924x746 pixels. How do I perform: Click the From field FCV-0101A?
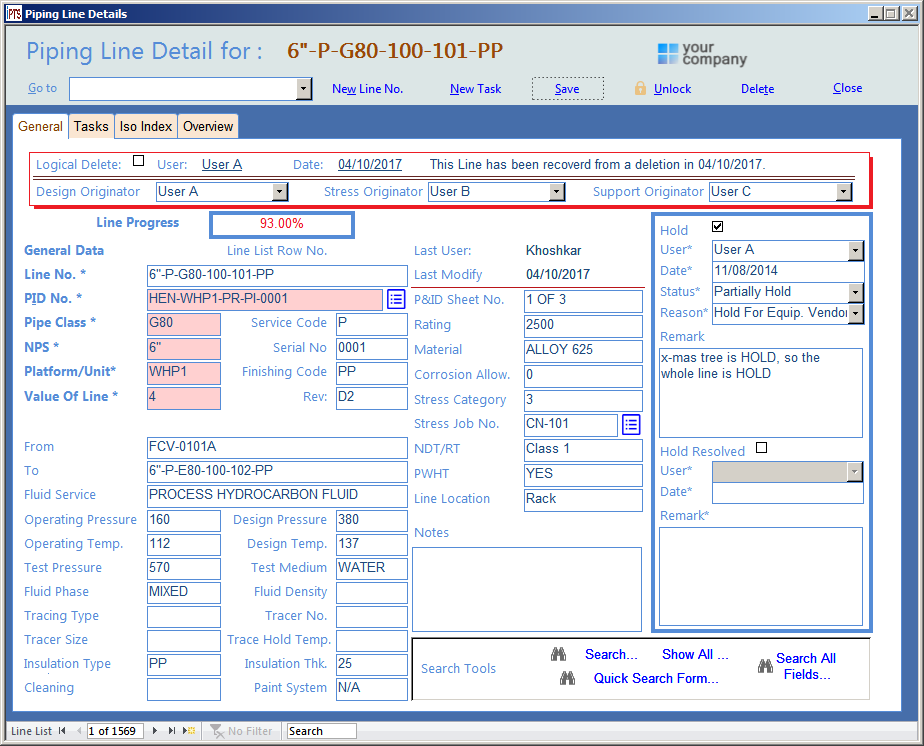click(x=277, y=447)
